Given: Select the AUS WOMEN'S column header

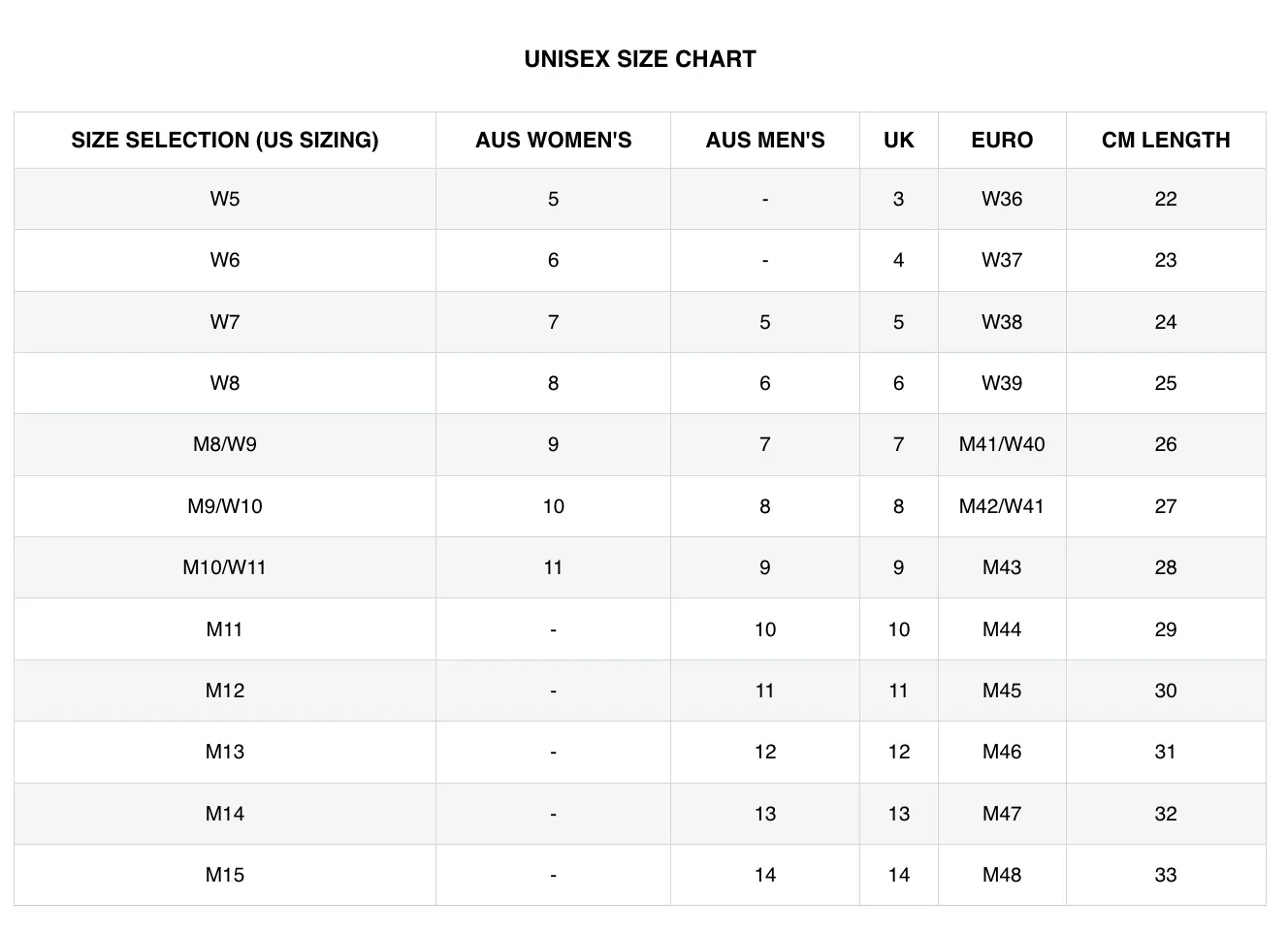Looking at the screenshot, I should tap(553, 140).
